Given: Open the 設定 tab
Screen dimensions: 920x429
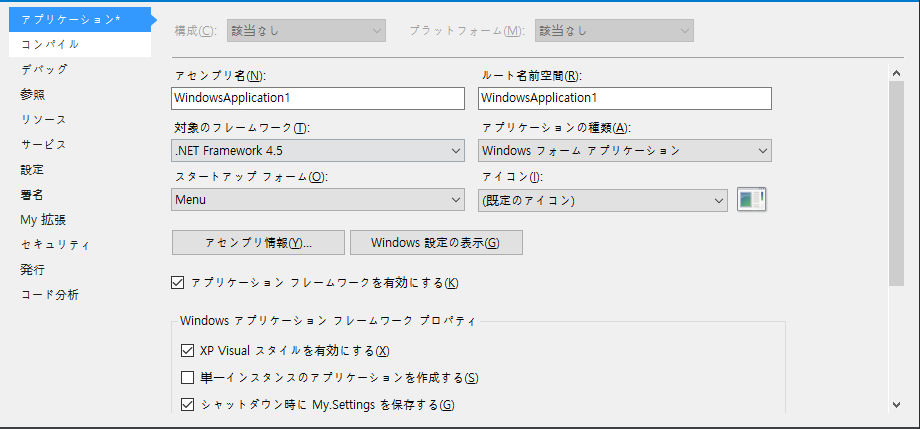Looking at the screenshot, I should [x=33, y=169].
